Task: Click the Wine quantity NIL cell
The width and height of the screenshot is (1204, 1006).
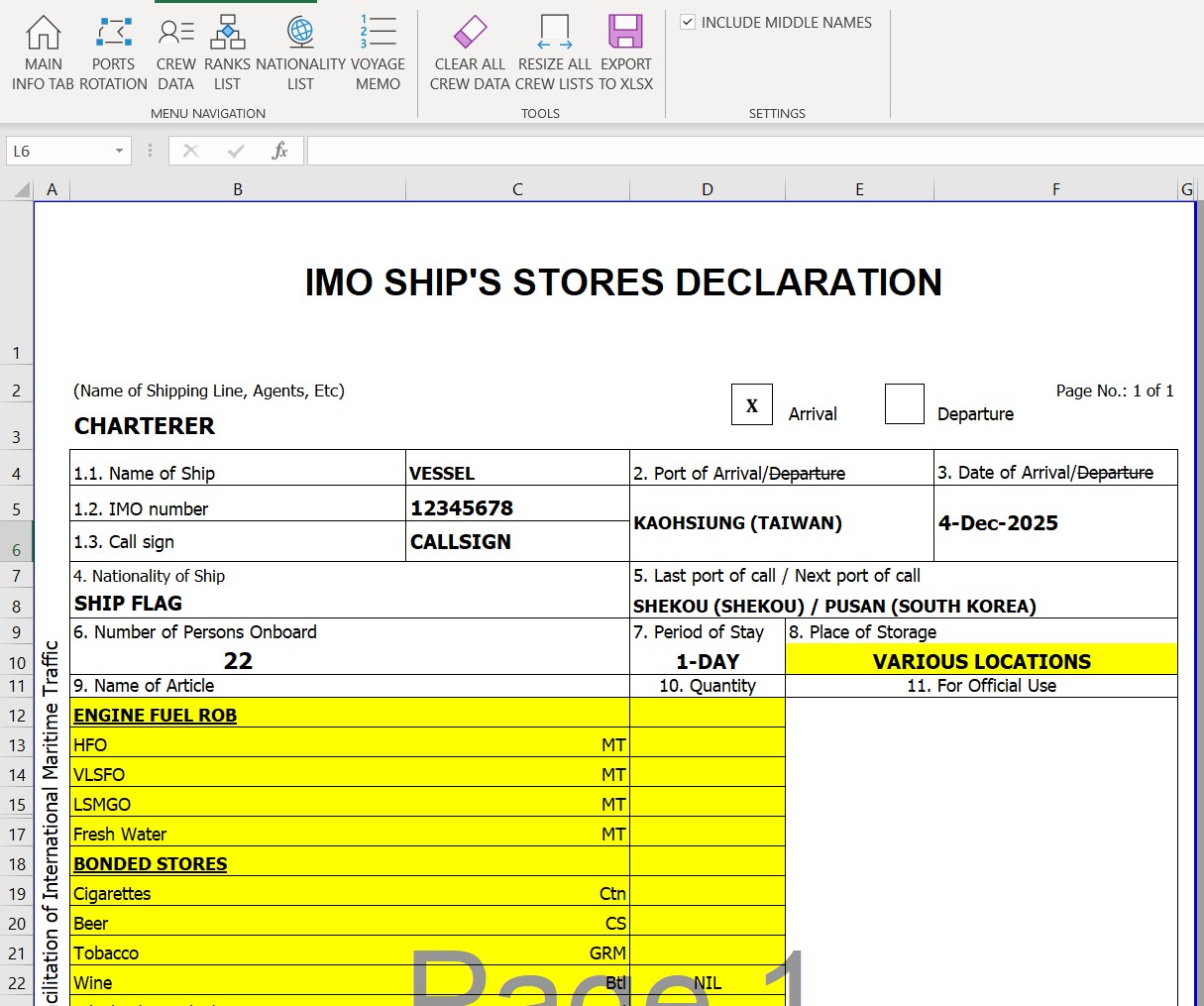Action: (x=708, y=981)
